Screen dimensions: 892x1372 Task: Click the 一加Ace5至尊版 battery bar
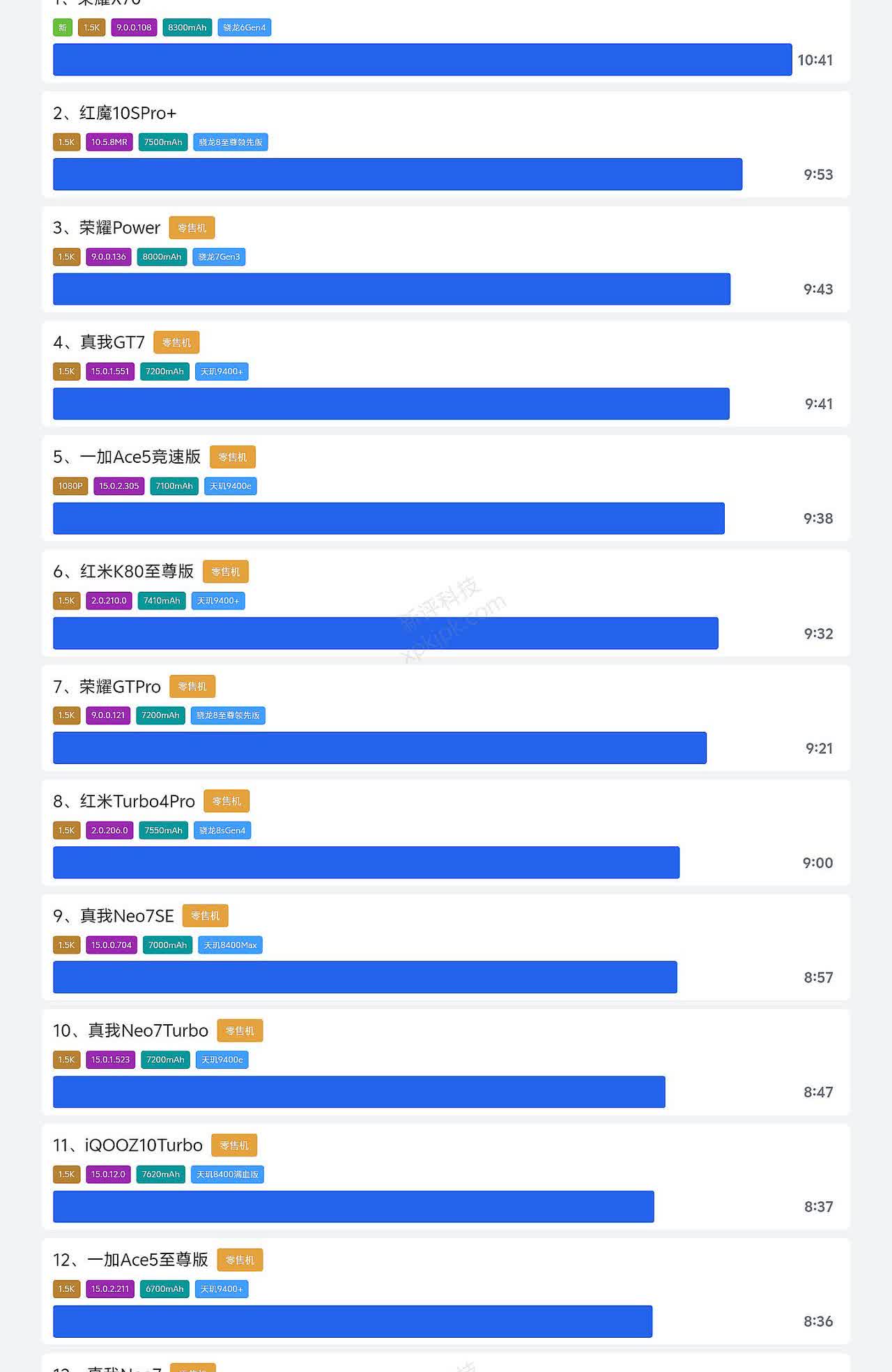[x=353, y=1321]
